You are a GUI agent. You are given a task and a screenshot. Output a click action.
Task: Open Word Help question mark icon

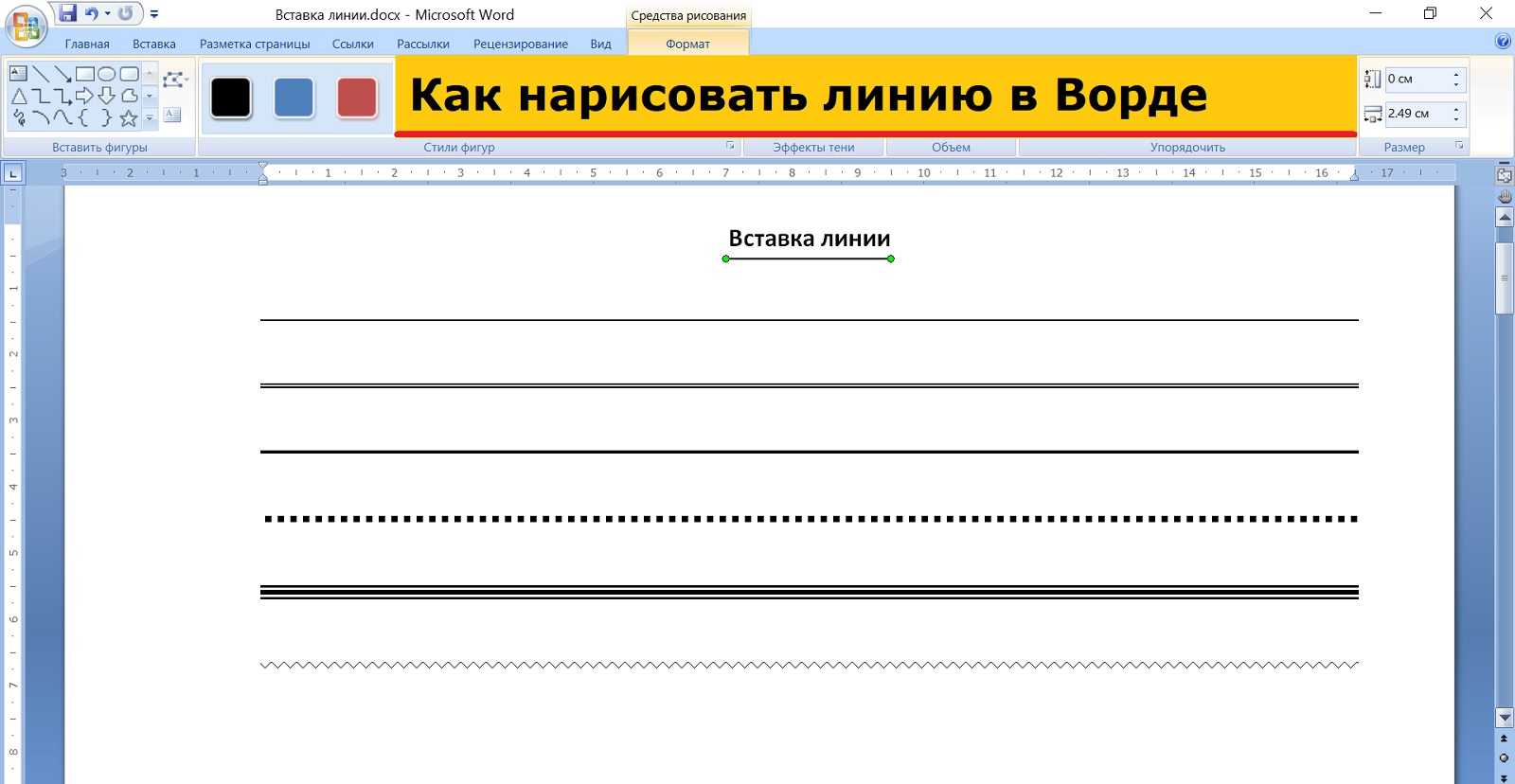(1503, 42)
